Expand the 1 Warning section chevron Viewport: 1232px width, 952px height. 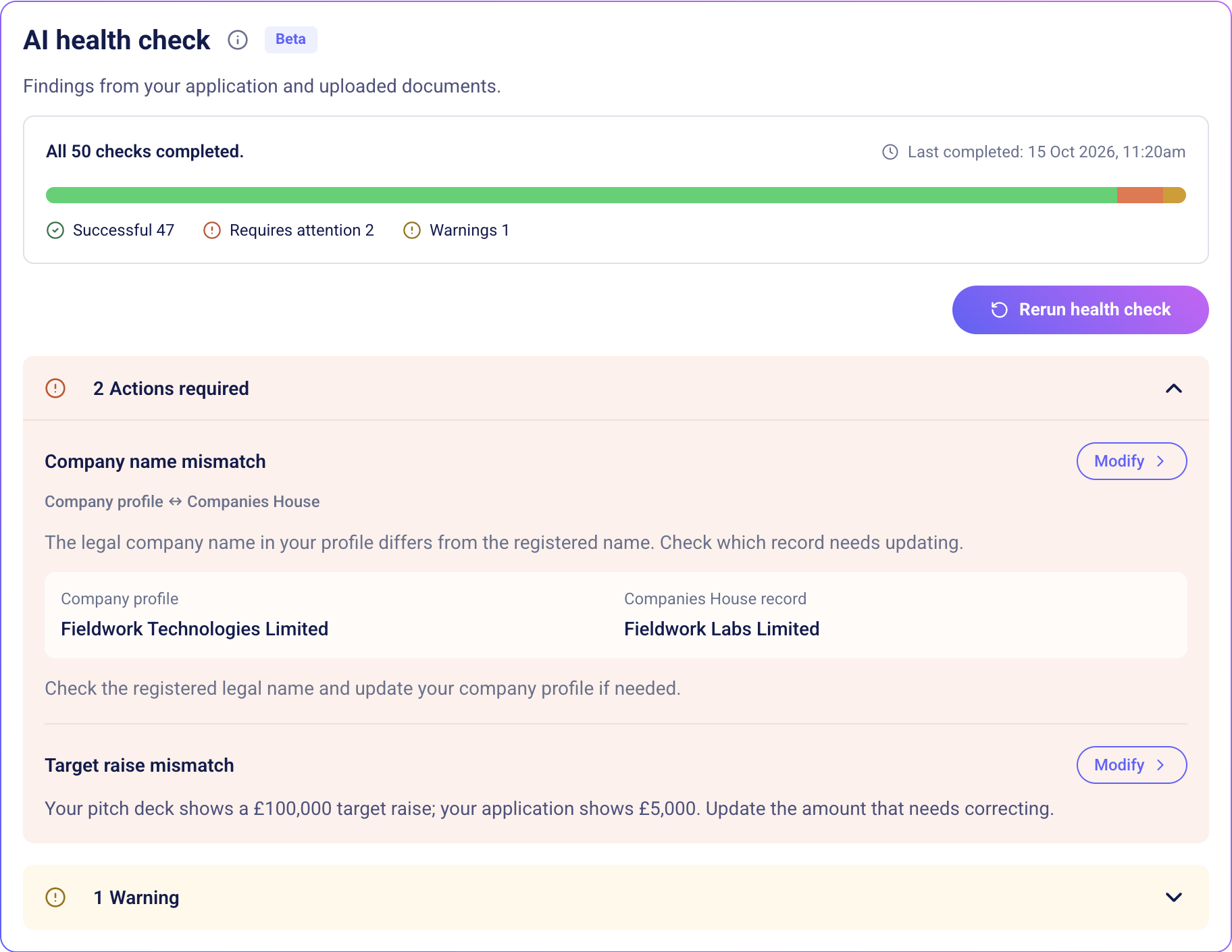click(x=1174, y=897)
